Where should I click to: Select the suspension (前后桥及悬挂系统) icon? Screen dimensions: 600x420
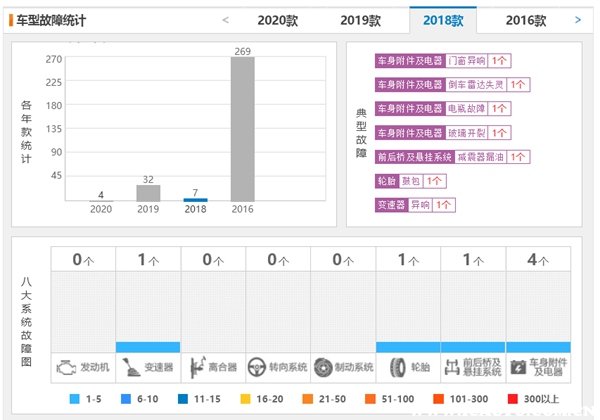(x=455, y=367)
